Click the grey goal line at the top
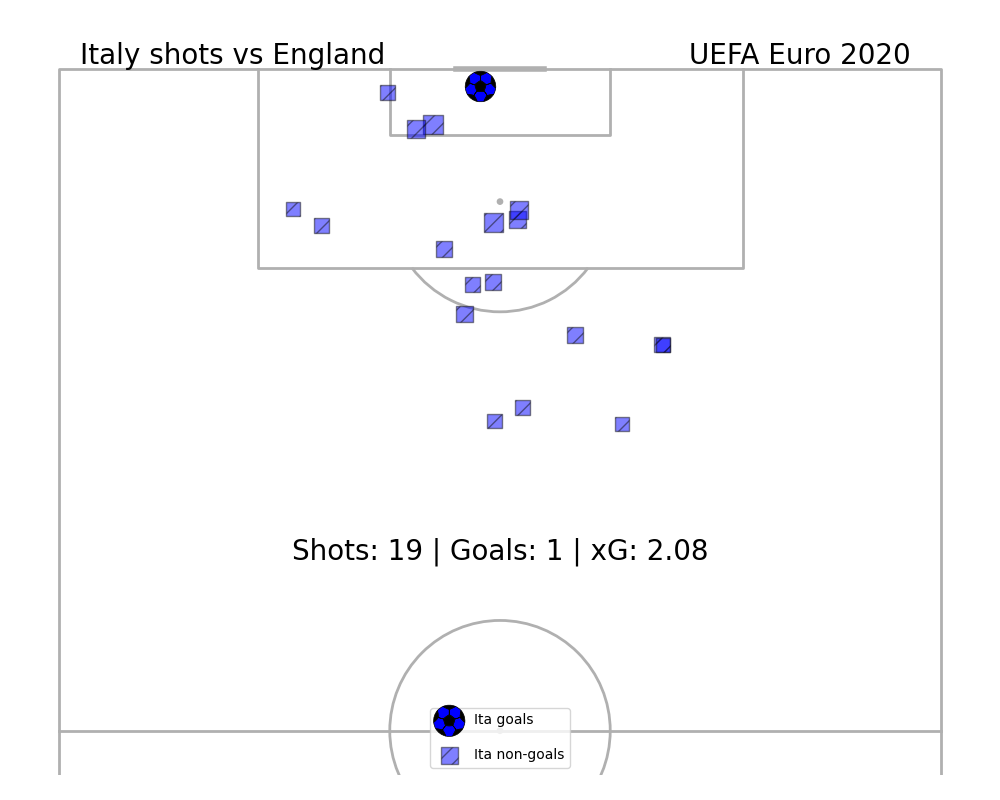Image resolution: width=1000 pixels, height=800 pixels. (x=500, y=68)
